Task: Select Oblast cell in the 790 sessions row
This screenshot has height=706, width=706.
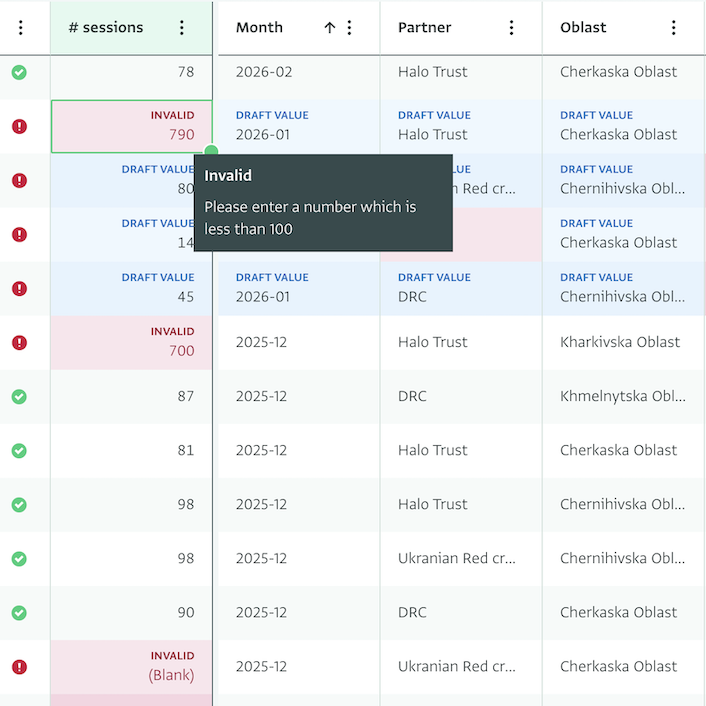Action: (624, 127)
